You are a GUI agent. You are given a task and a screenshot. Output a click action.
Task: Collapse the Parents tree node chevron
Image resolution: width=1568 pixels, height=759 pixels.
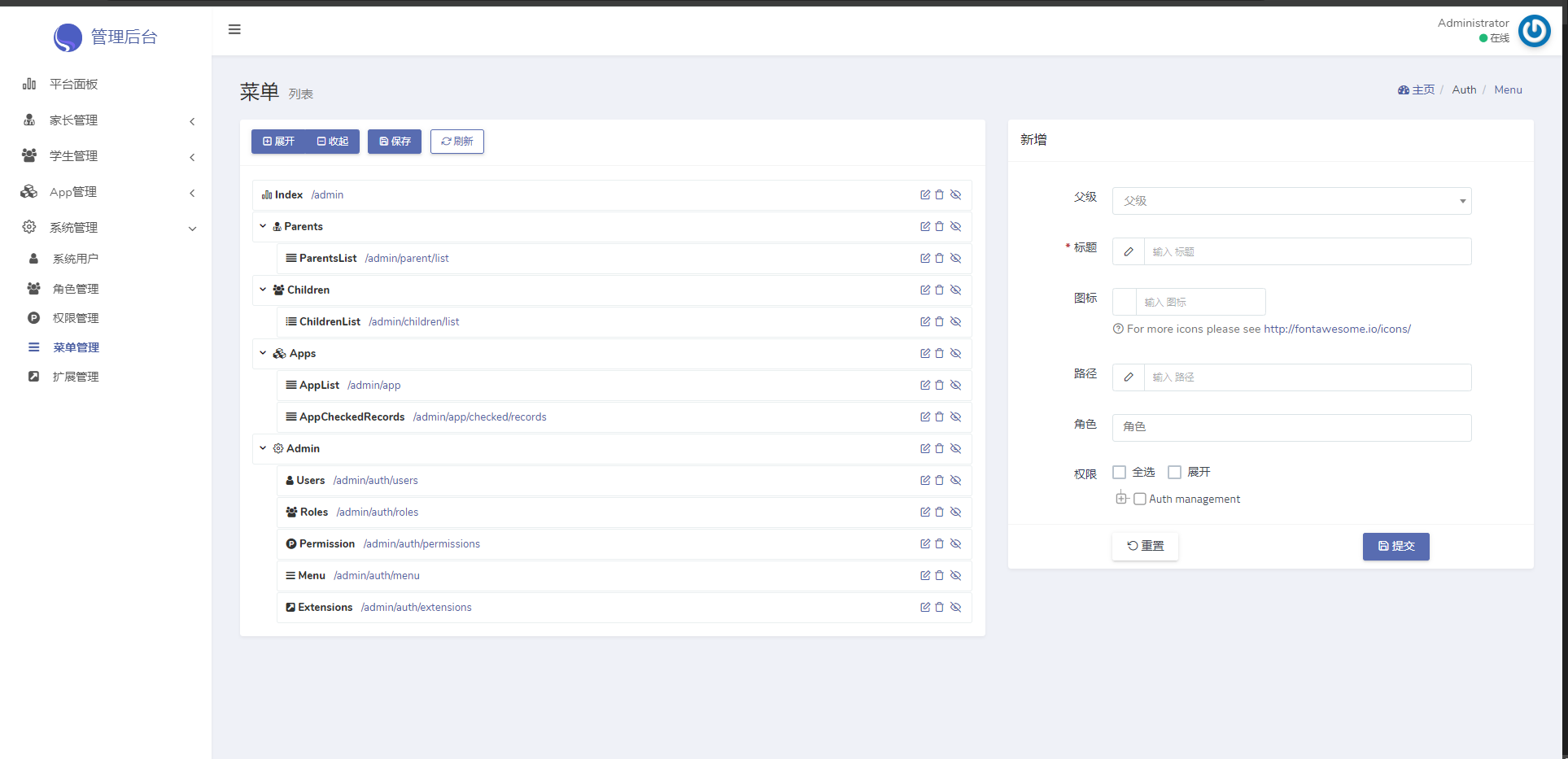pos(263,226)
